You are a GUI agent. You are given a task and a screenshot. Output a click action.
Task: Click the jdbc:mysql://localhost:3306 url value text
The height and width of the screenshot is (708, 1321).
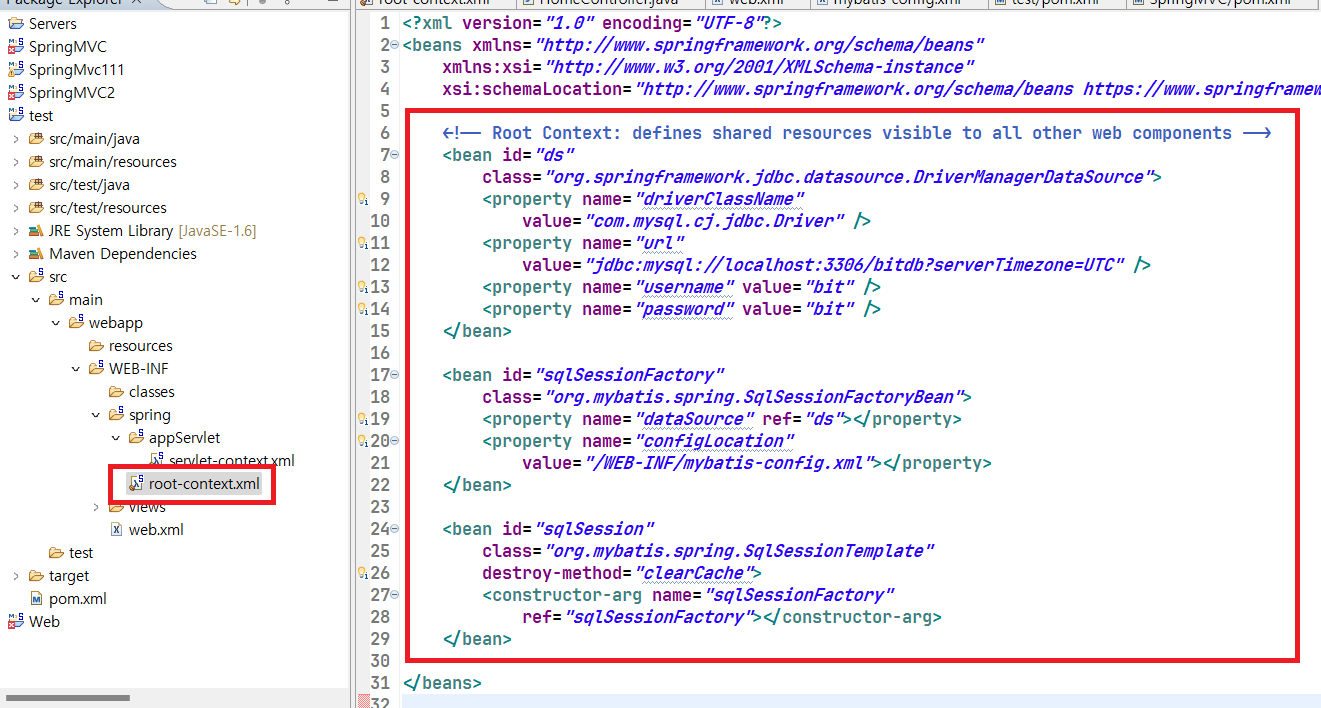[854, 265]
